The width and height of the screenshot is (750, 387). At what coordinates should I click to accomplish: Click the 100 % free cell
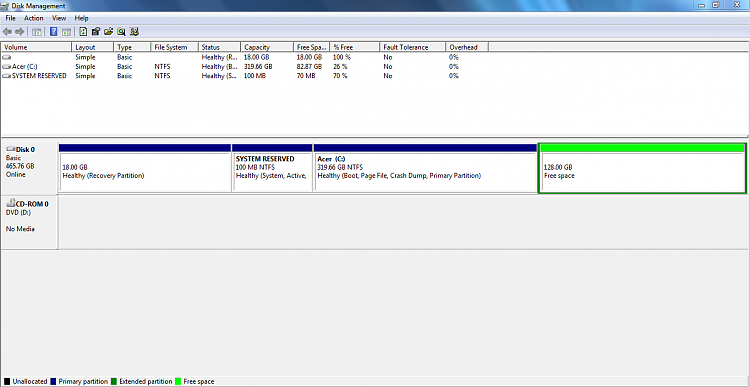point(342,57)
